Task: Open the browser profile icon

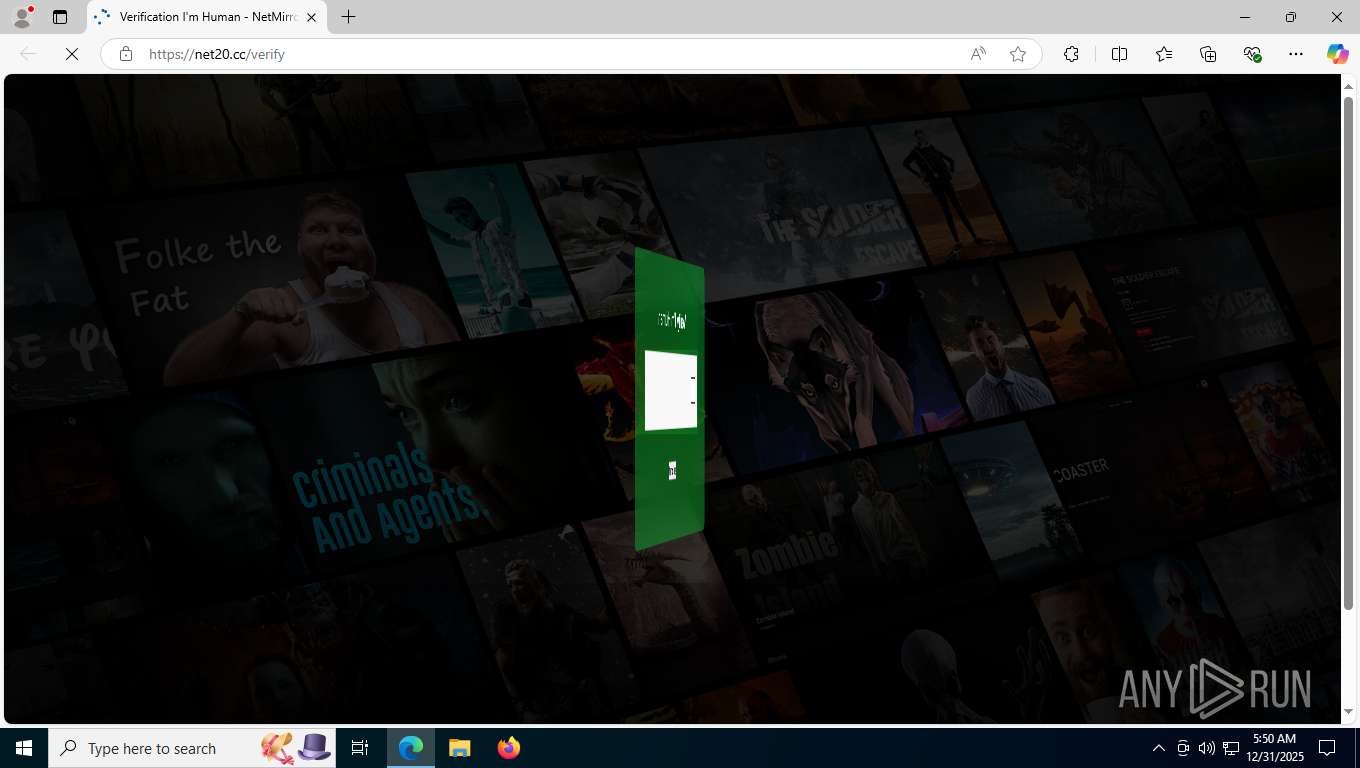Action: tap(21, 17)
